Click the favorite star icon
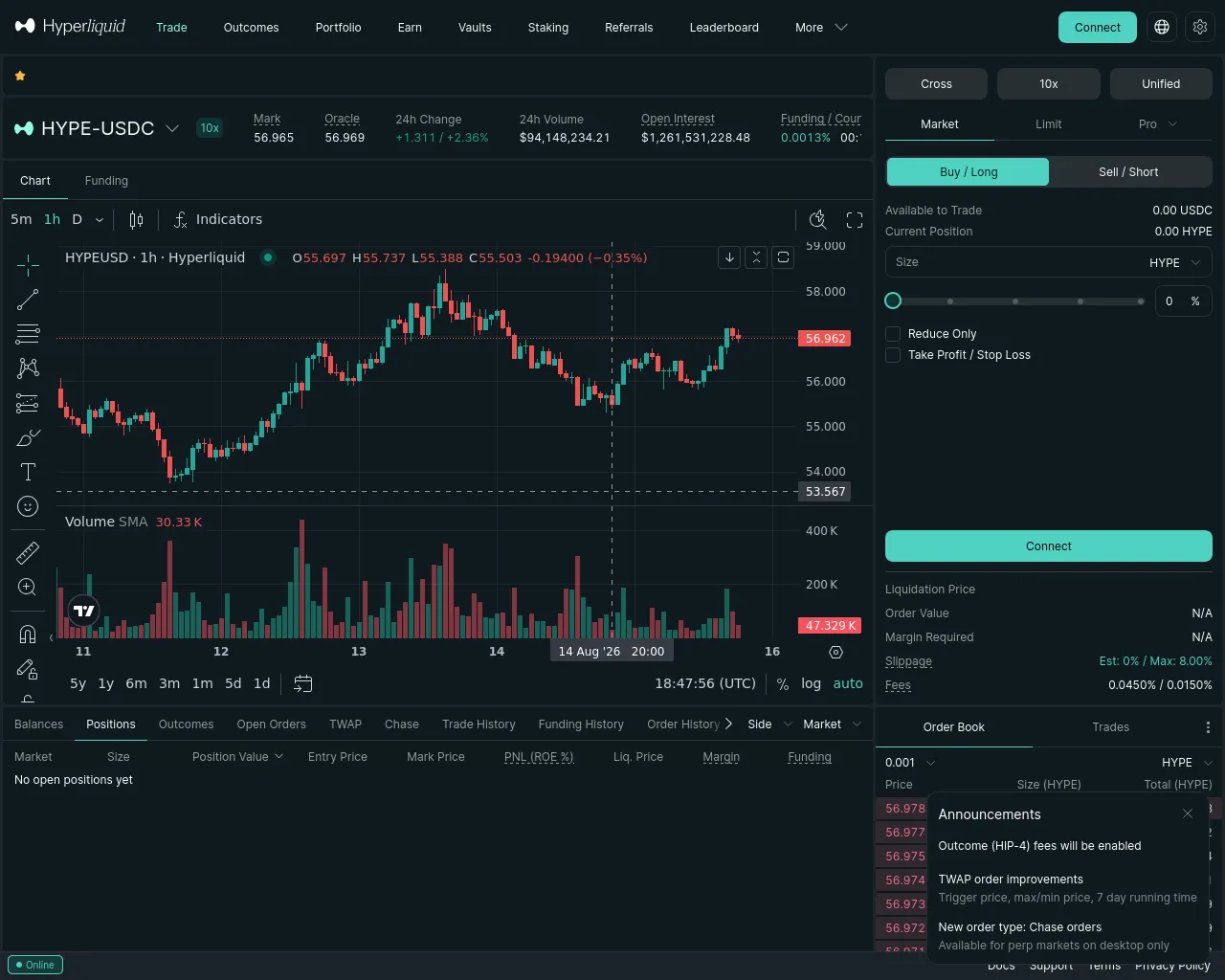Image resolution: width=1225 pixels, height=980 pixels. (20, 76)
